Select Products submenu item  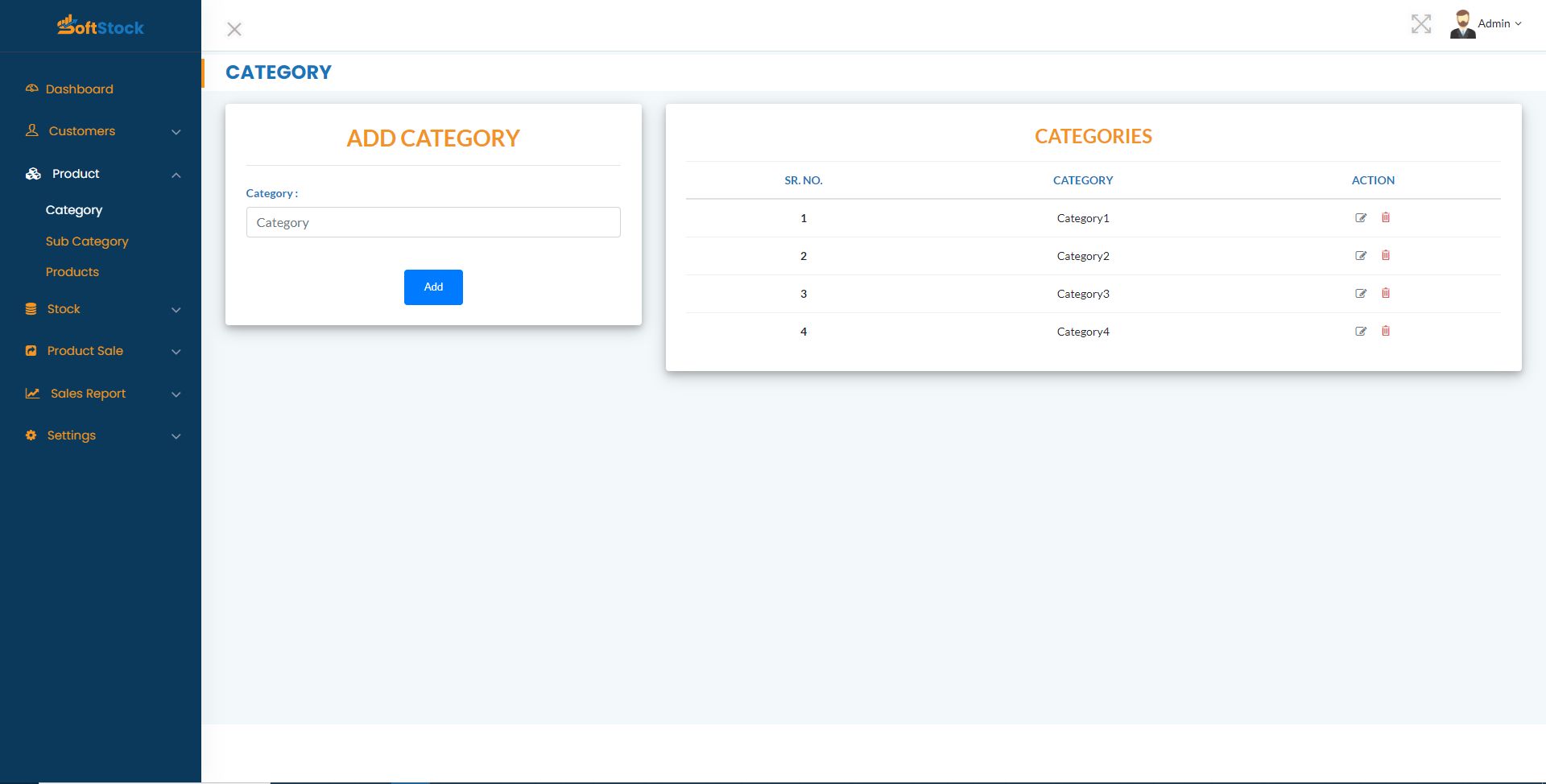pos(72,272)
